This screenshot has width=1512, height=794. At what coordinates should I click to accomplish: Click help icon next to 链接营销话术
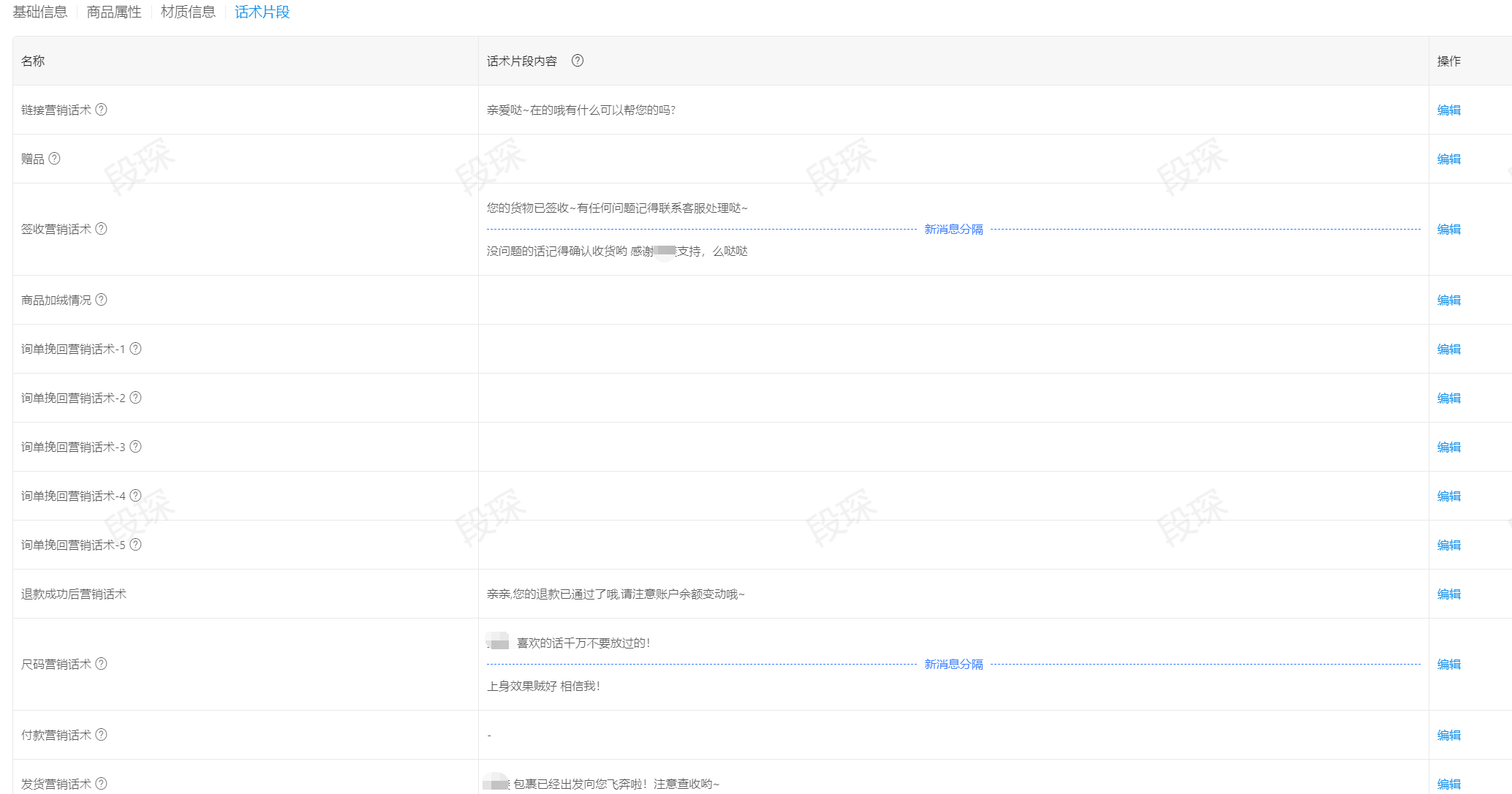pos(102,110)
